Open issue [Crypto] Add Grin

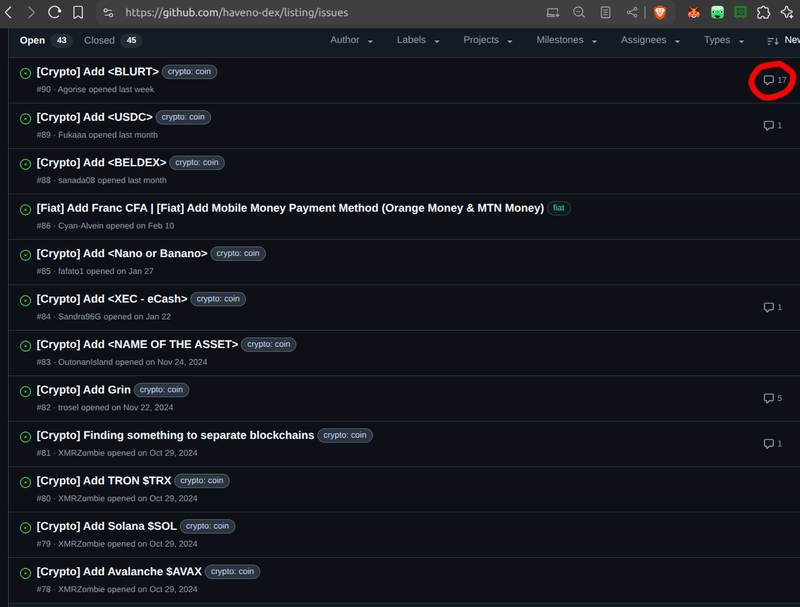[x=84, y=390]
